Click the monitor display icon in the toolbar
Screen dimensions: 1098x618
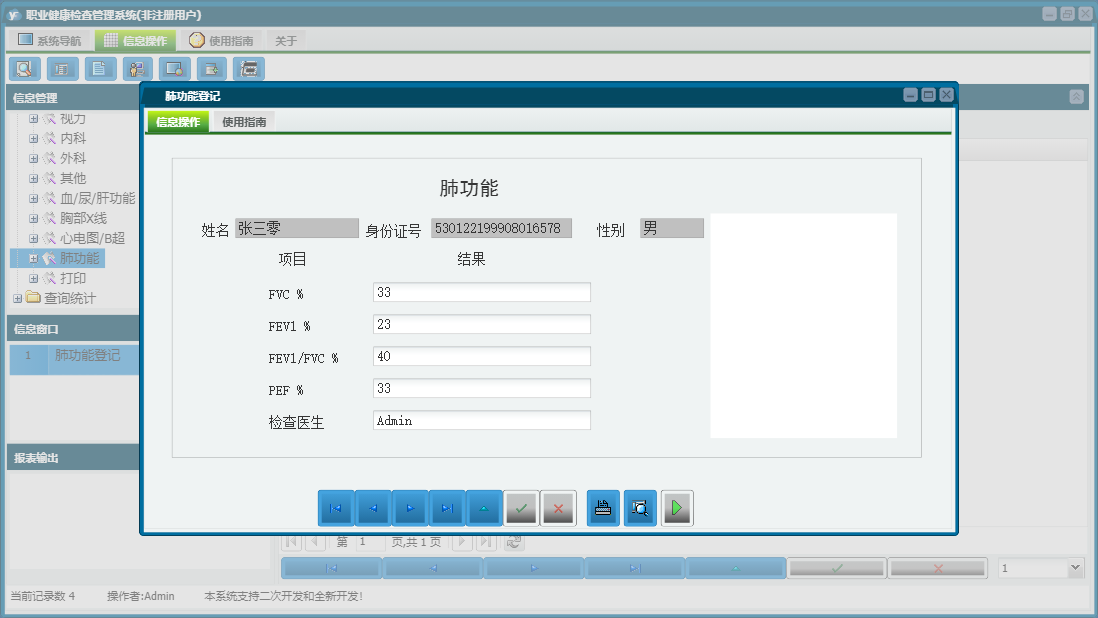(x=172, y=68)
